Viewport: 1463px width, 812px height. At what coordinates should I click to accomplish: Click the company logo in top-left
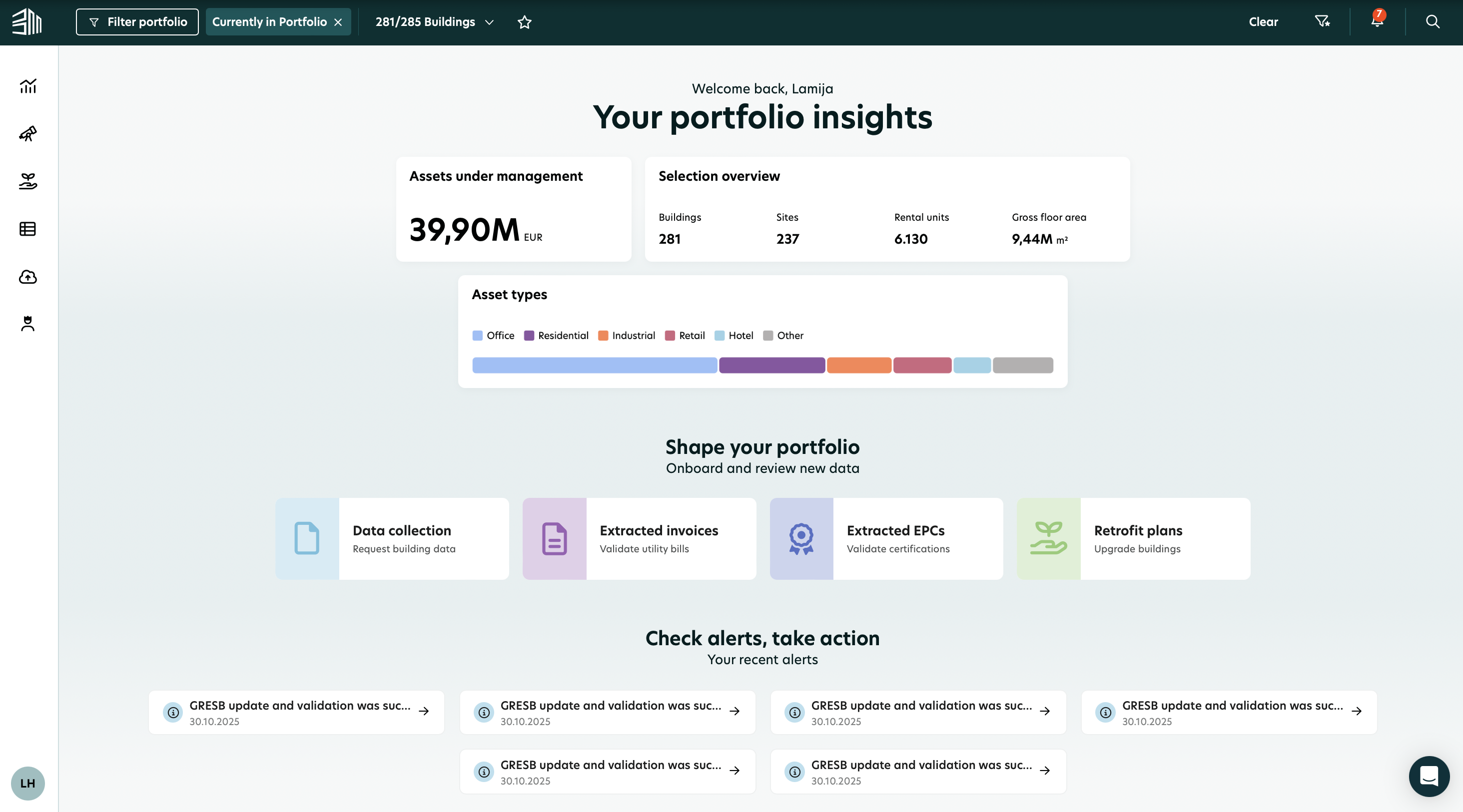[27, 22]
